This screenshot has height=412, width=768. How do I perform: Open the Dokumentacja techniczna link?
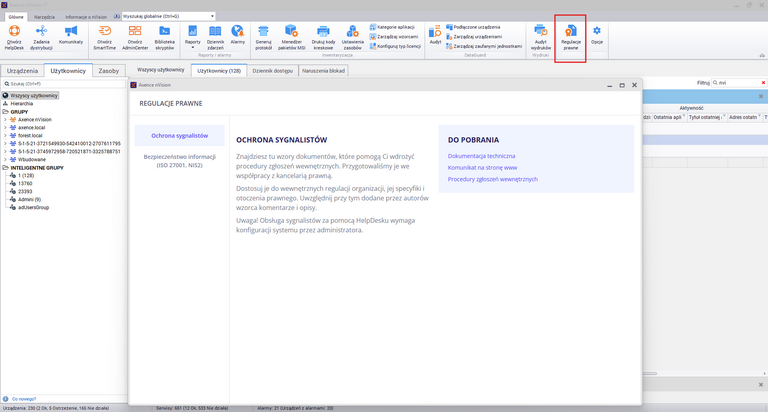pos(481,156)
